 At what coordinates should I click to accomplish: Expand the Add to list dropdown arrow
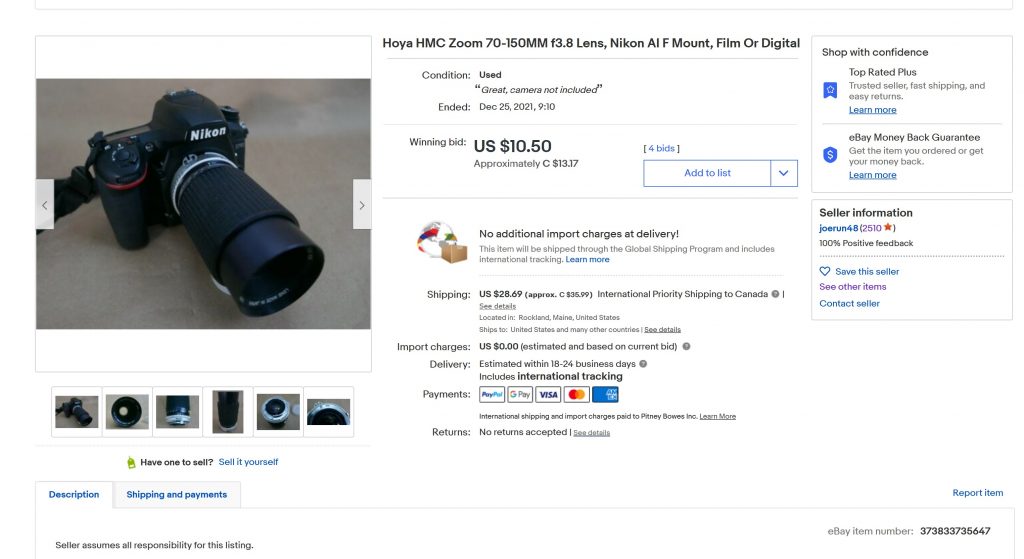point(784,173)
